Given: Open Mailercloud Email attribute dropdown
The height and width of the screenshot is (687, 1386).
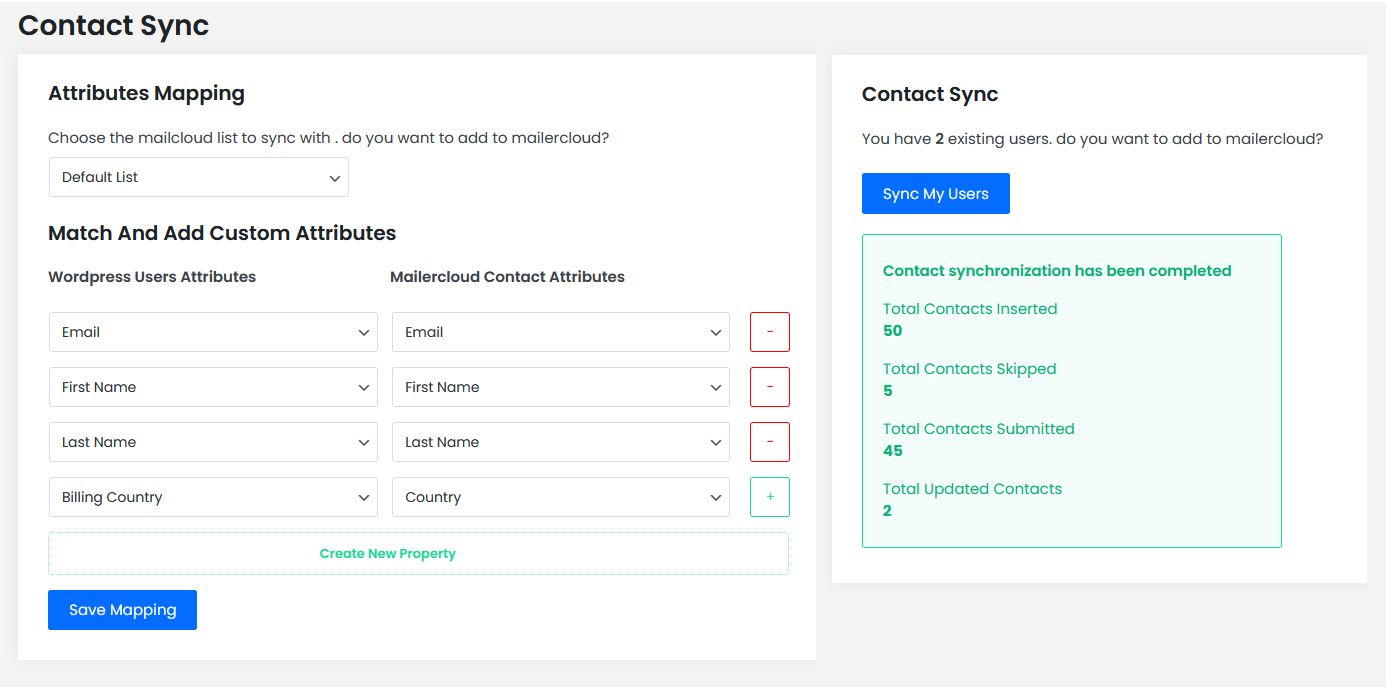Looking at the screenshot, I should [x=561, y=332].
